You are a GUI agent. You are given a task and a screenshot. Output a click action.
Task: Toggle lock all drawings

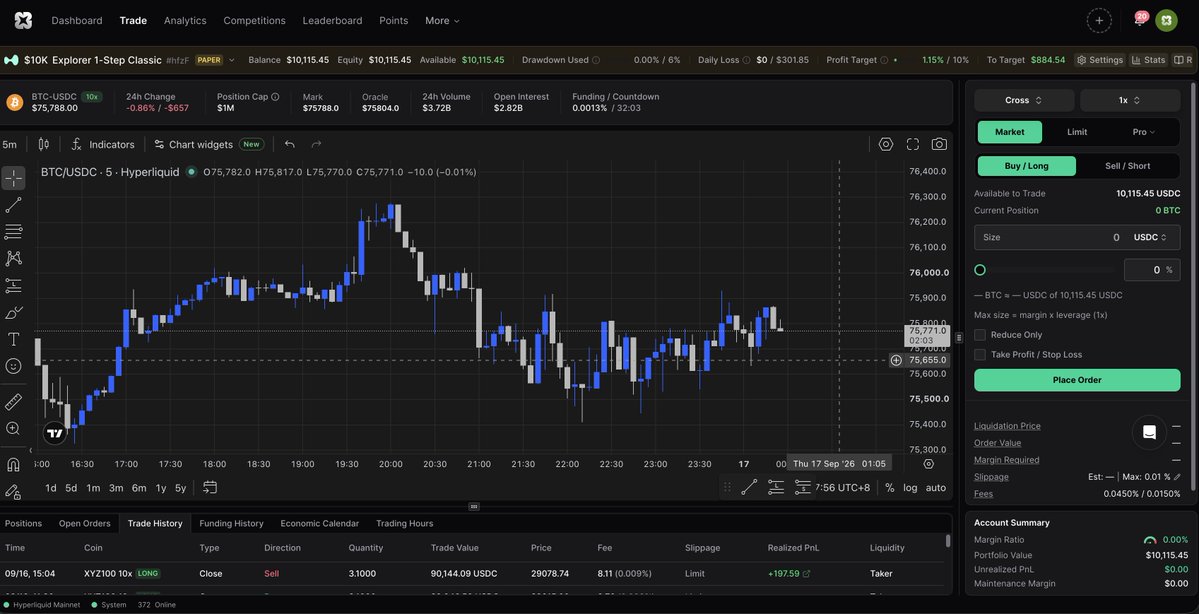[13, 491]
